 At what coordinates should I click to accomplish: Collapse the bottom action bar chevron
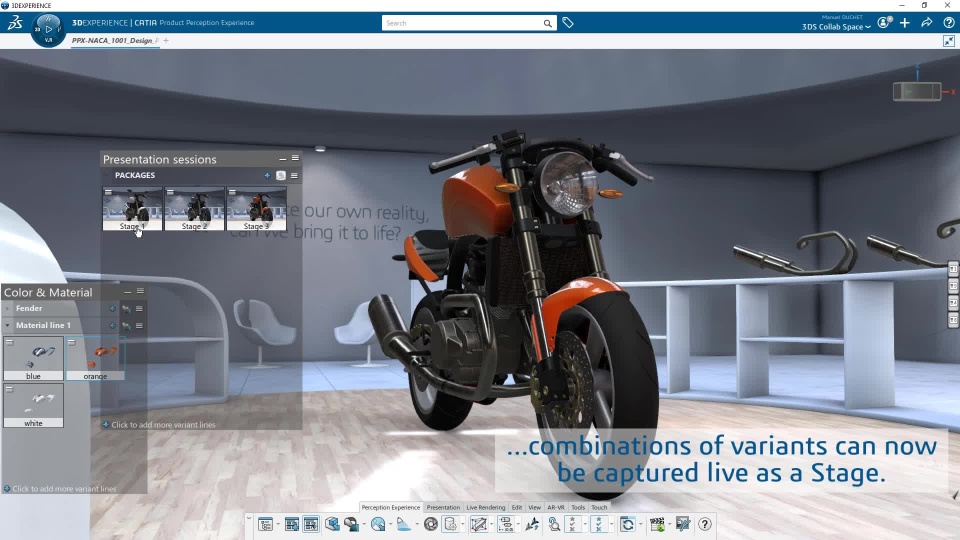tap(249, 518)
